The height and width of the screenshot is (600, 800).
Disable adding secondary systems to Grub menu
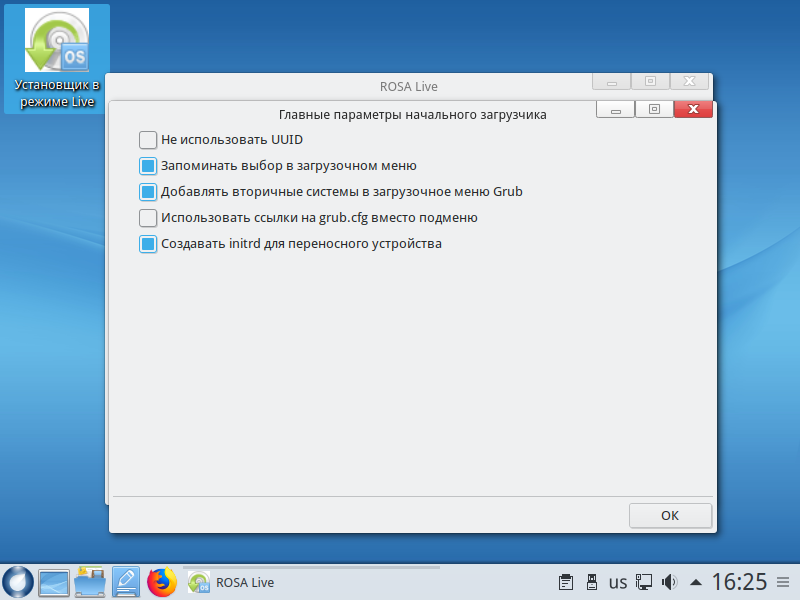point(148,192)
